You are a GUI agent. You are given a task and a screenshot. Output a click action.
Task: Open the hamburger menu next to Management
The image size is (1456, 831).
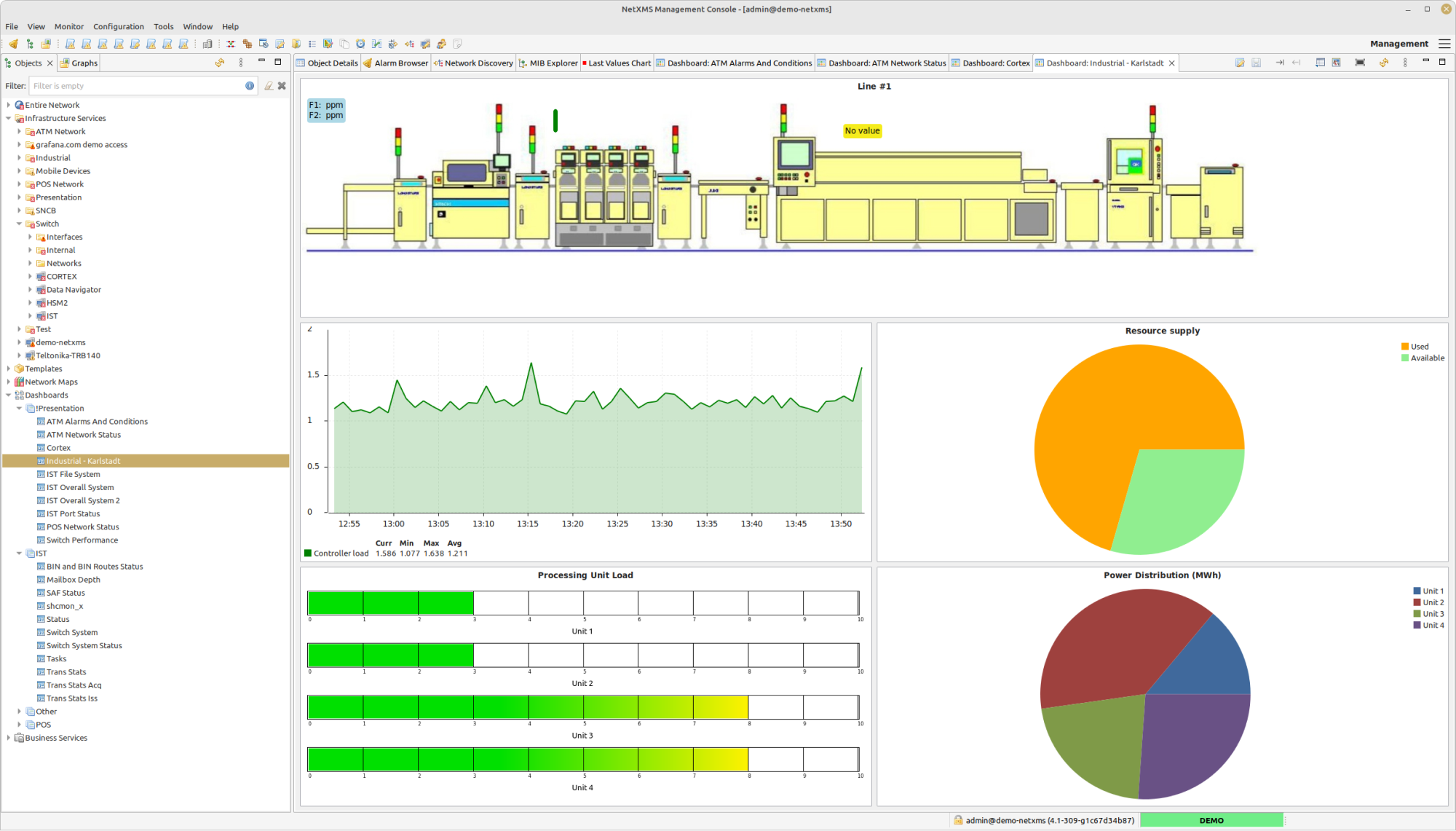point(1444,44)
